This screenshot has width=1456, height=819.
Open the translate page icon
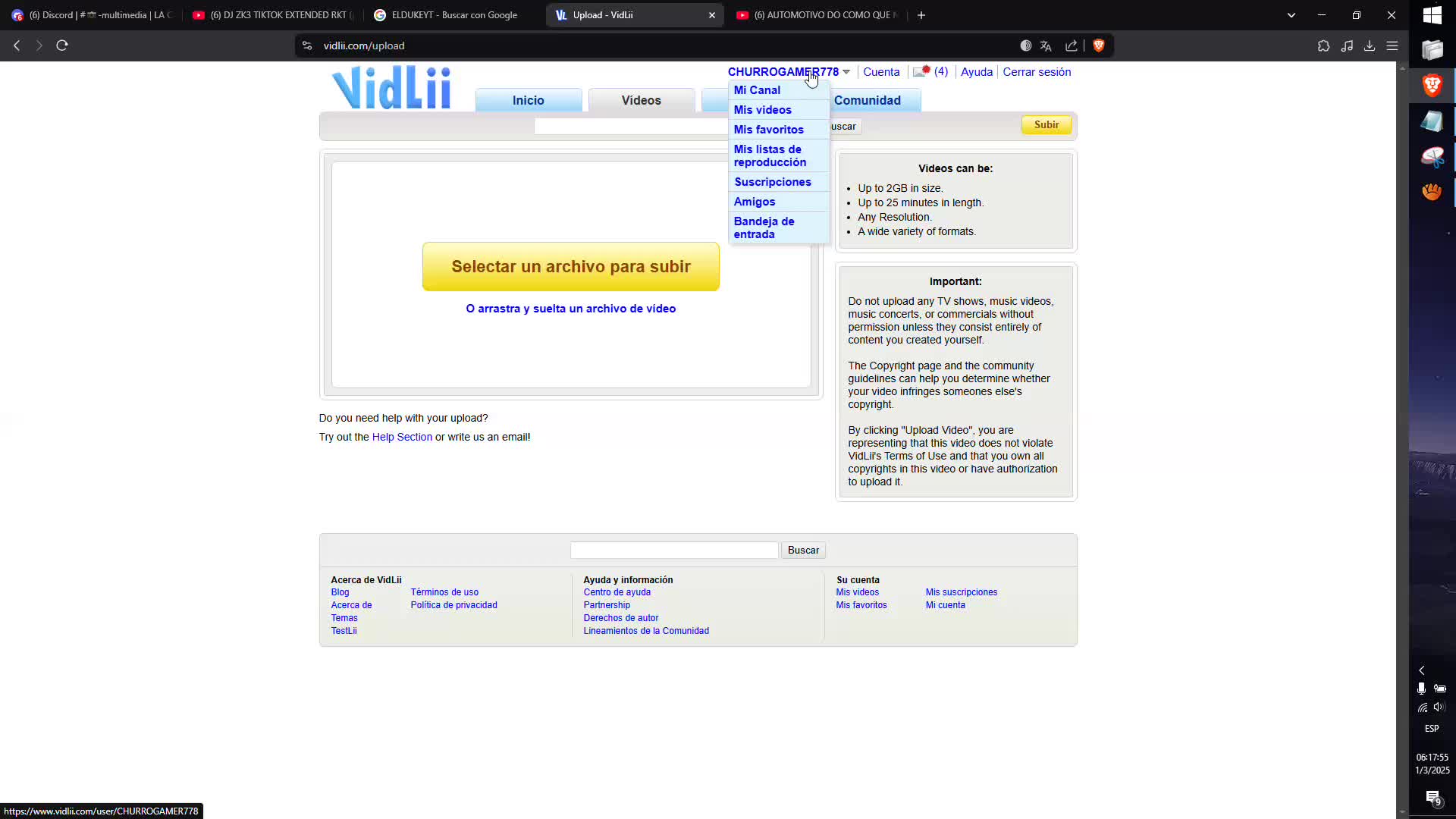pos(1046,45)
